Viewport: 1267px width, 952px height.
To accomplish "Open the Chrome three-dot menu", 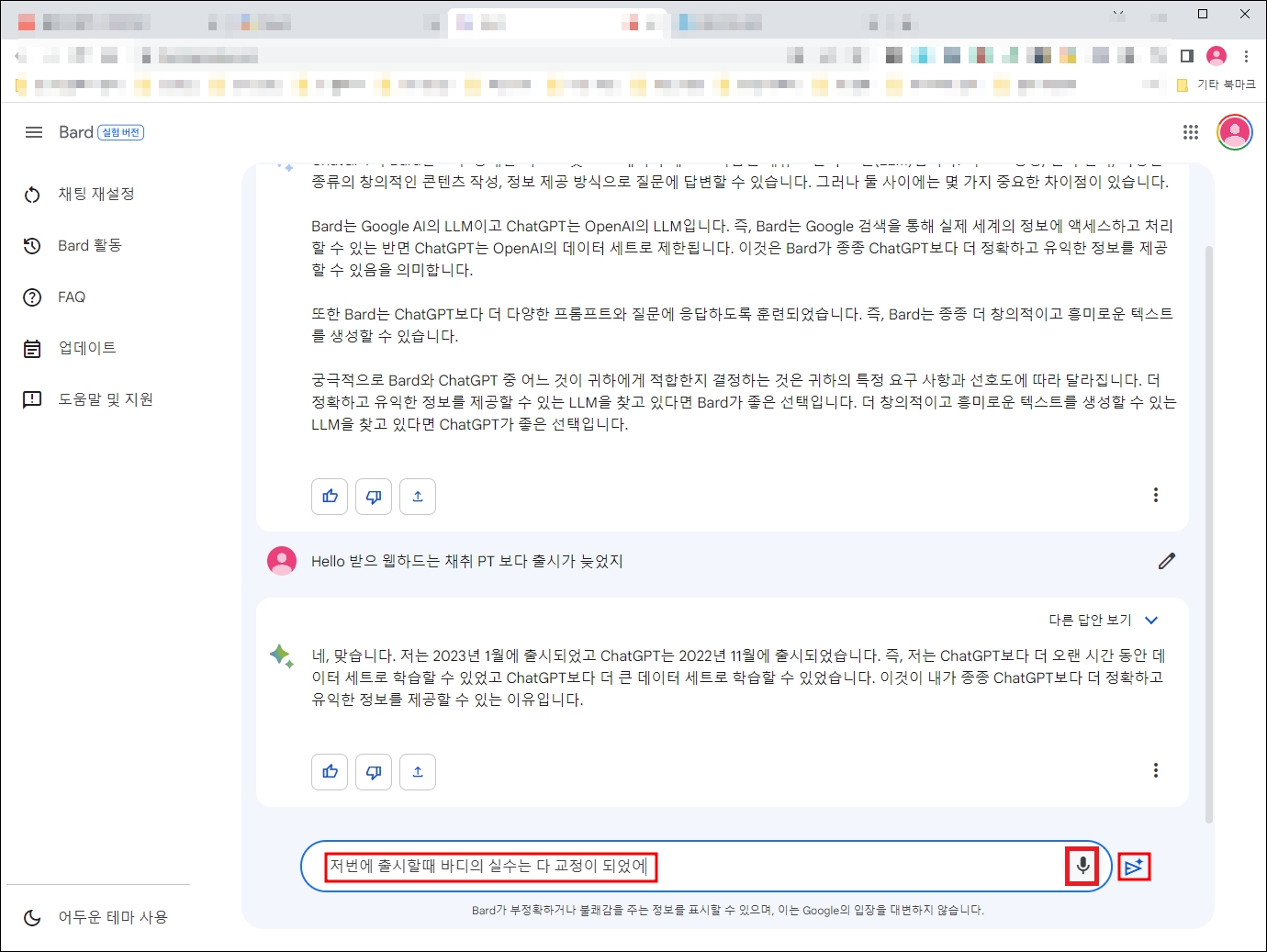I will coord(1246,56).
